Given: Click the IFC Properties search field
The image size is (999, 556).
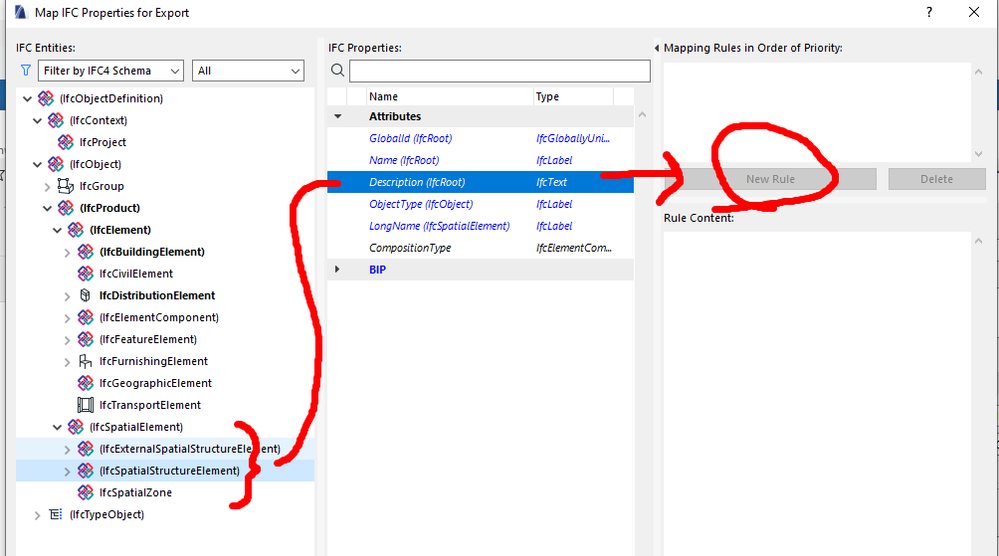Looking at the screenshot, I should (500, 71).
